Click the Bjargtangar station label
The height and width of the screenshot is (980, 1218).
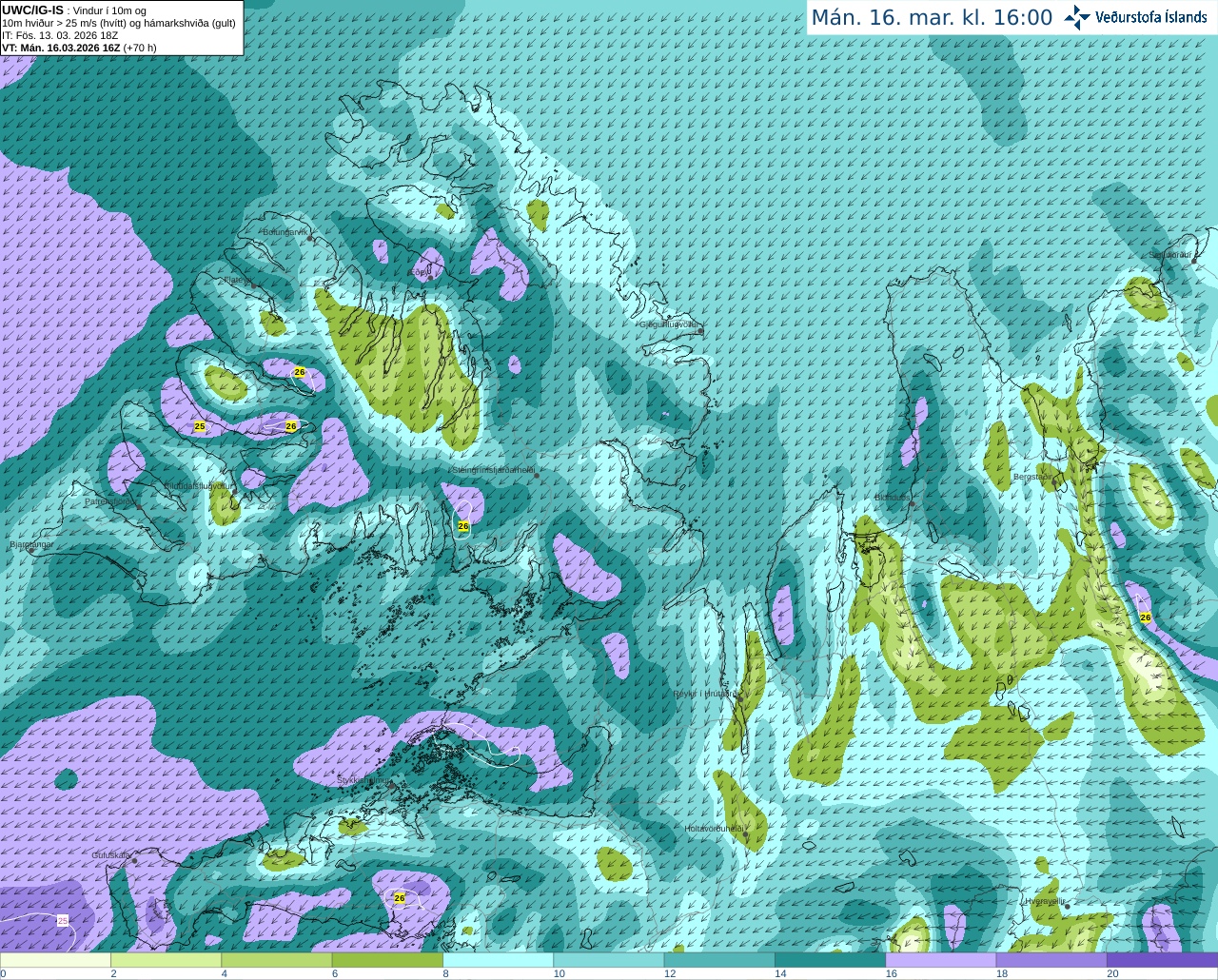(x=31, y=545)
